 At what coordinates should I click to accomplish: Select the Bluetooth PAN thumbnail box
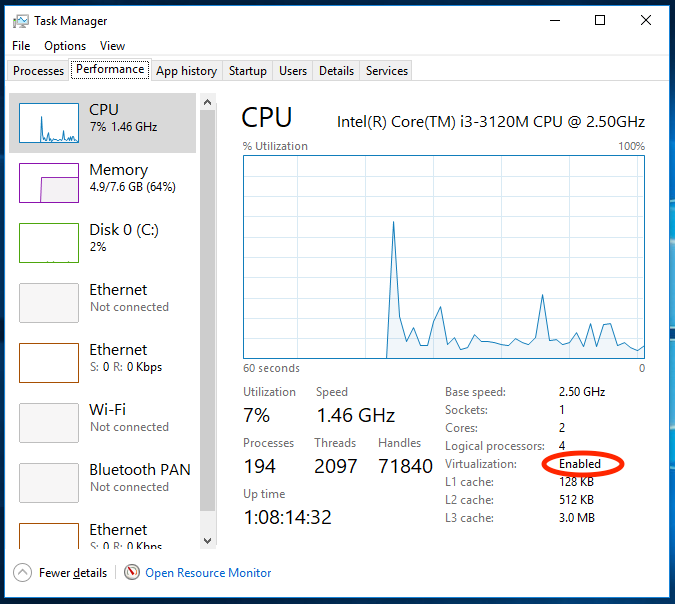pos(49,483)
